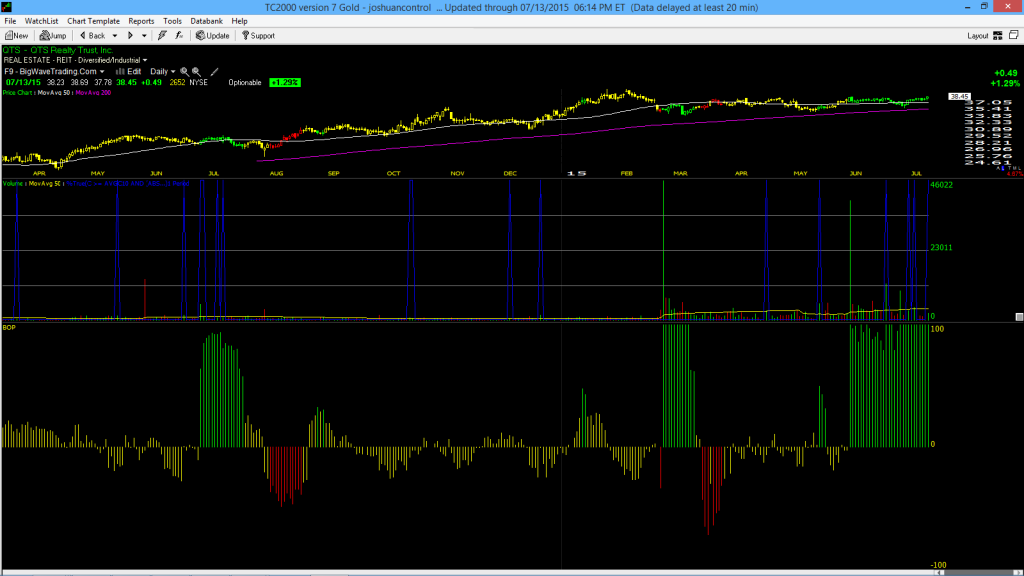Viewport: 1024px width, 576px height.
Task: Click the horizontal scrollbar right arrow
Action: (1016, 573)
